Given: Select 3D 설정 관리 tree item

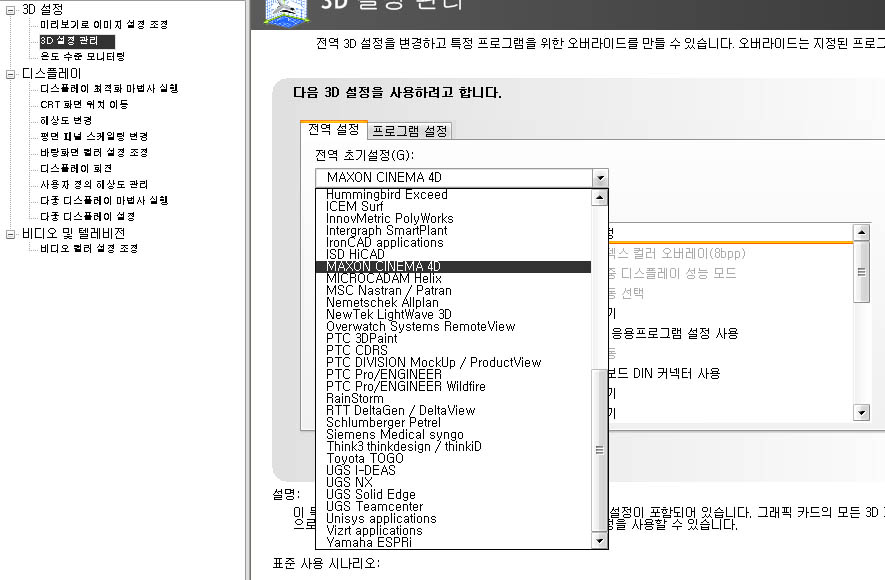Looking at the screenshot, I should pos(77,41).
